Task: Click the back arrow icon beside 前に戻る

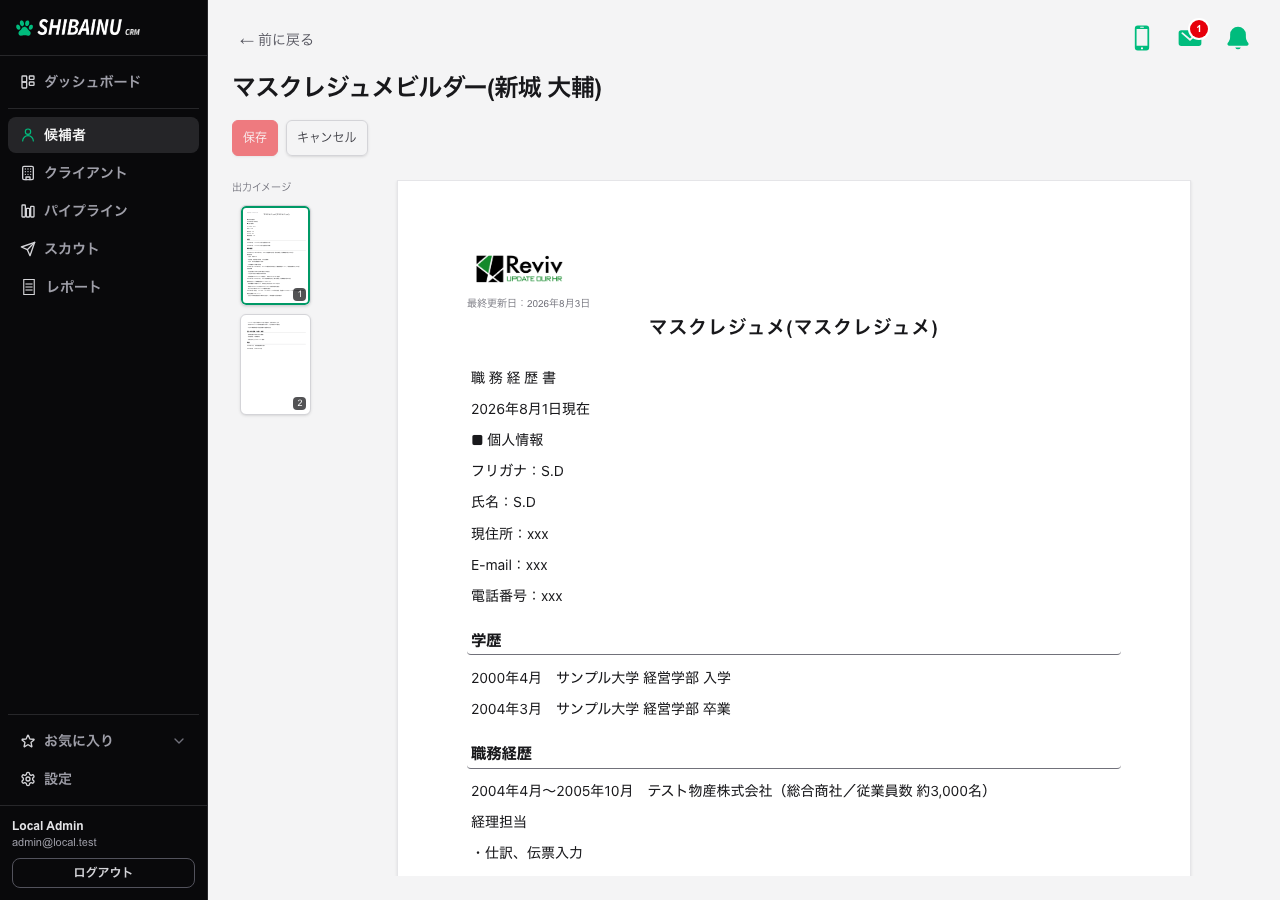Action: [x=246, y=40]
